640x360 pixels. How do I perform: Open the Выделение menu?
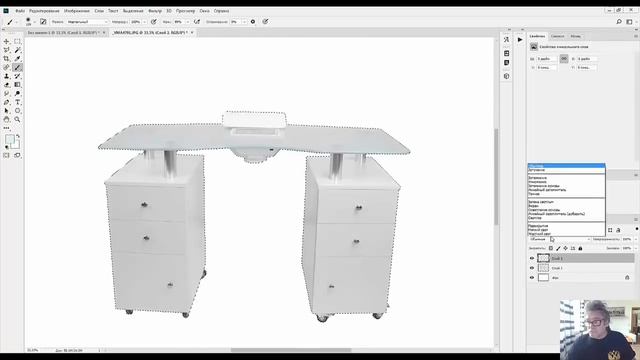[133, 11]
